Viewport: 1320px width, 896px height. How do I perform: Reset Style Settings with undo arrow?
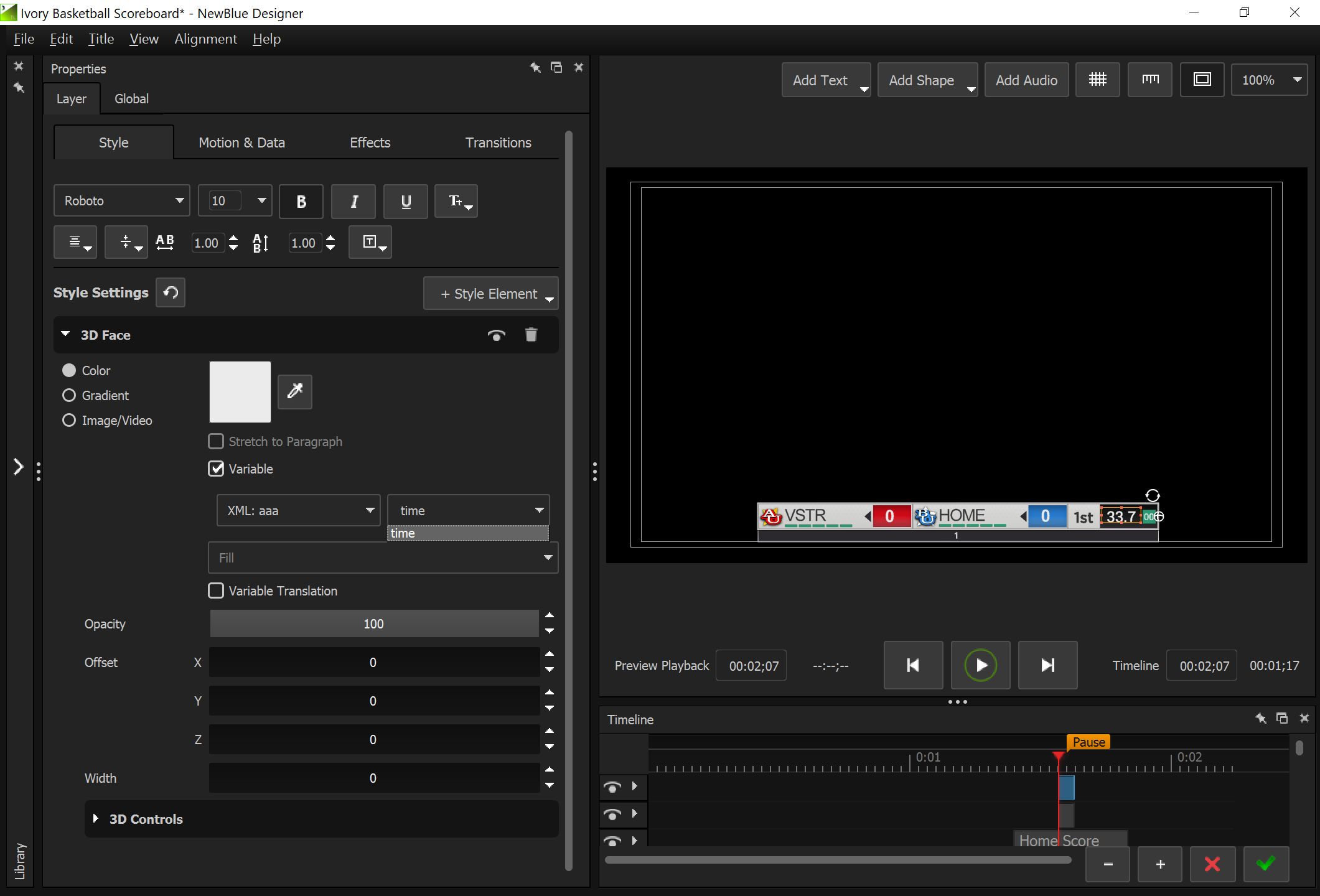point(171,292)
